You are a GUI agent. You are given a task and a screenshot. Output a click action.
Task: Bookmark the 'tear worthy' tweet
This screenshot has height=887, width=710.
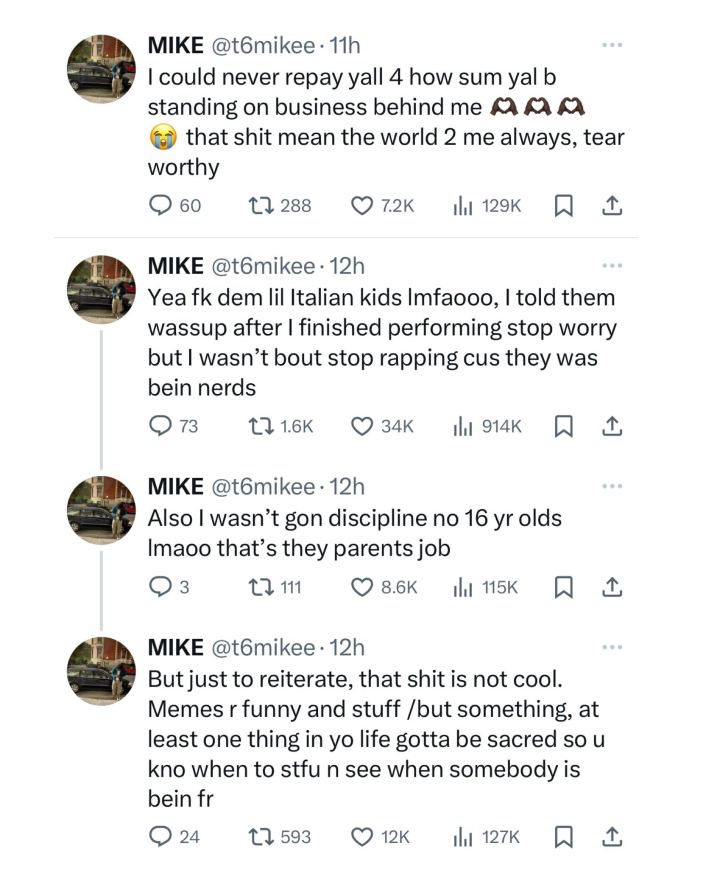563,206
